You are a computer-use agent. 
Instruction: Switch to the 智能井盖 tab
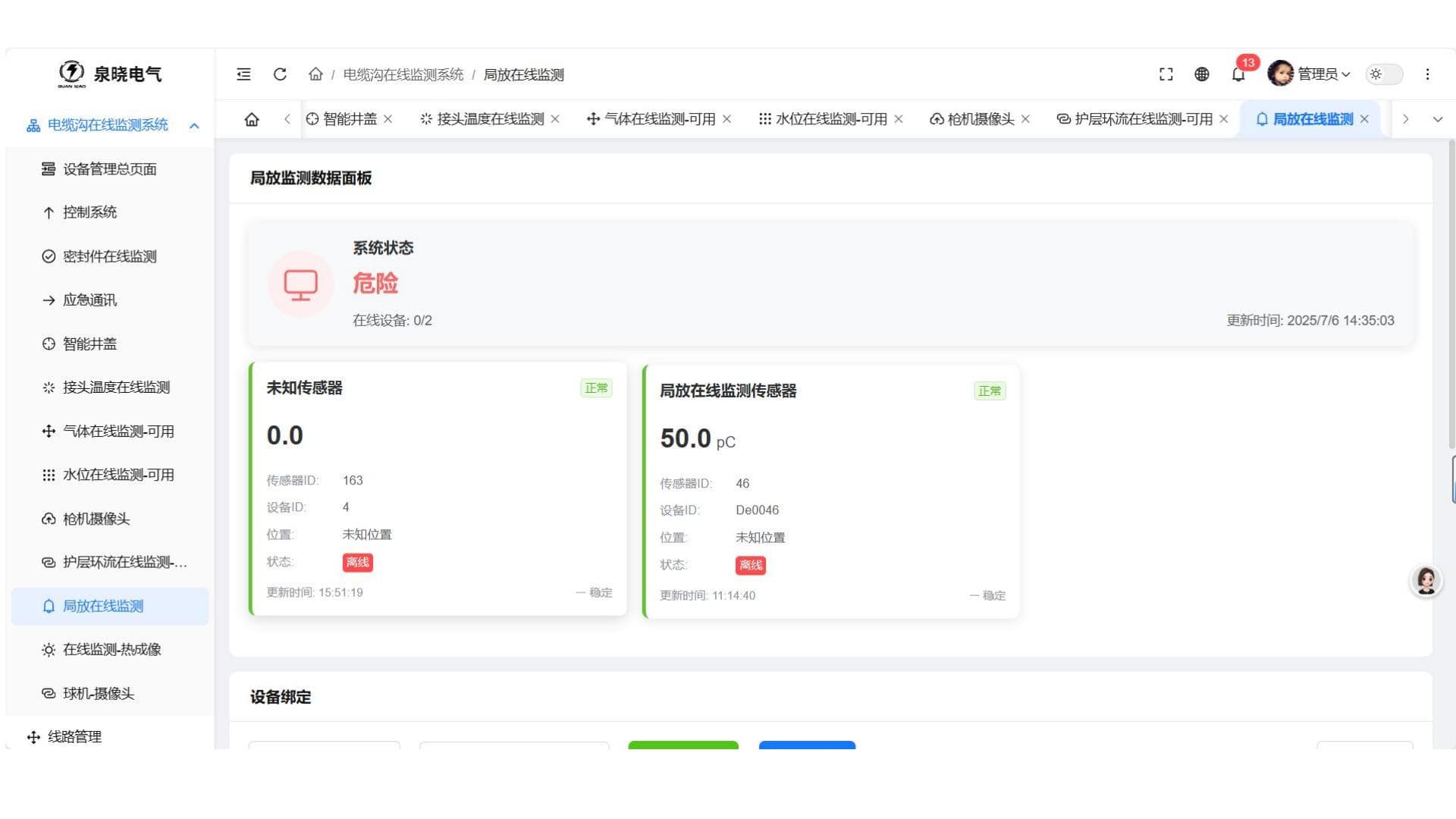pos(341,119)
